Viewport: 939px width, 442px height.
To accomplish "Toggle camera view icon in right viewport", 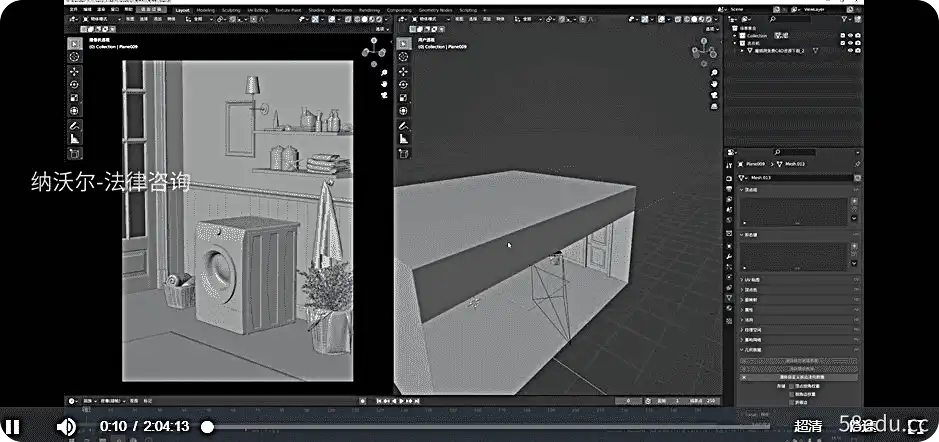I will (x=714, y=95).
